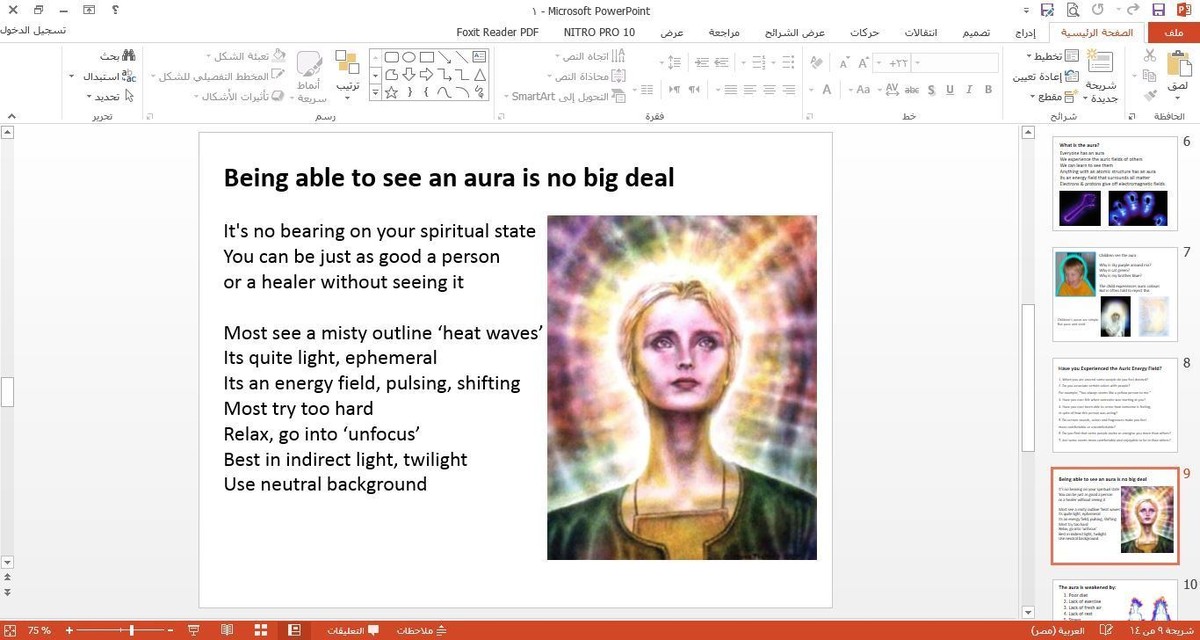
Task: Toggle the Notes (ملاحظات) pane
Action: [421, 630]
